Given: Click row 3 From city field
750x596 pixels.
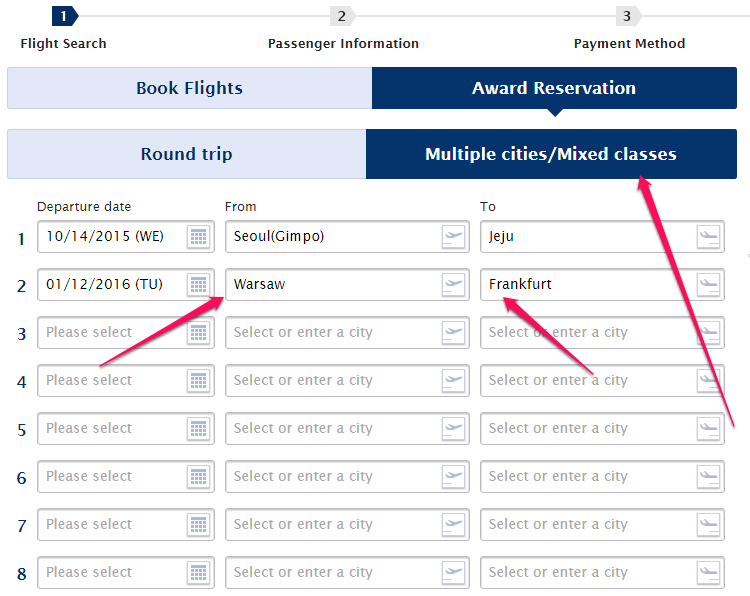Looking at the screenshot, I should tap(347, 333).
